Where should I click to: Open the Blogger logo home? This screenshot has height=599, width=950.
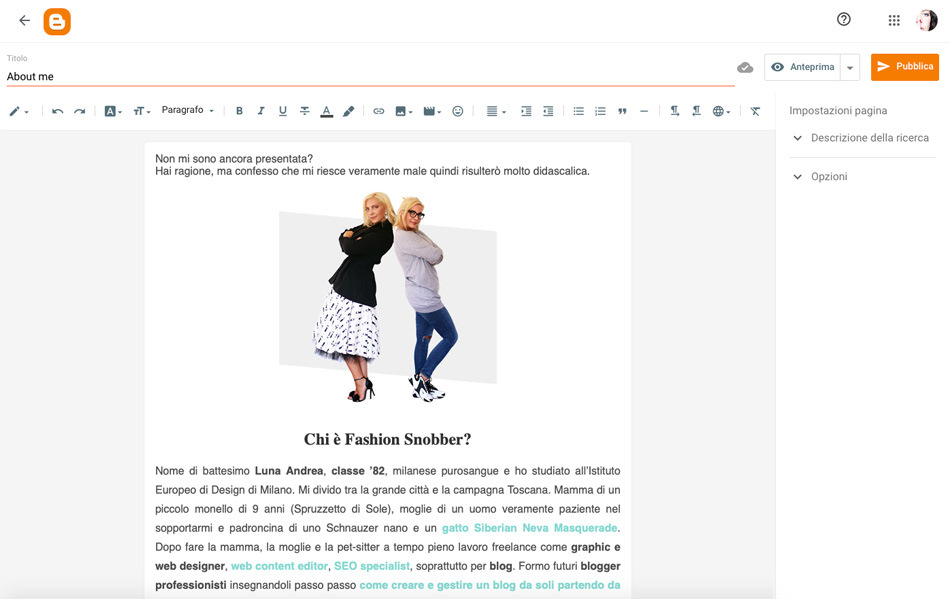[x=57, y=22]
